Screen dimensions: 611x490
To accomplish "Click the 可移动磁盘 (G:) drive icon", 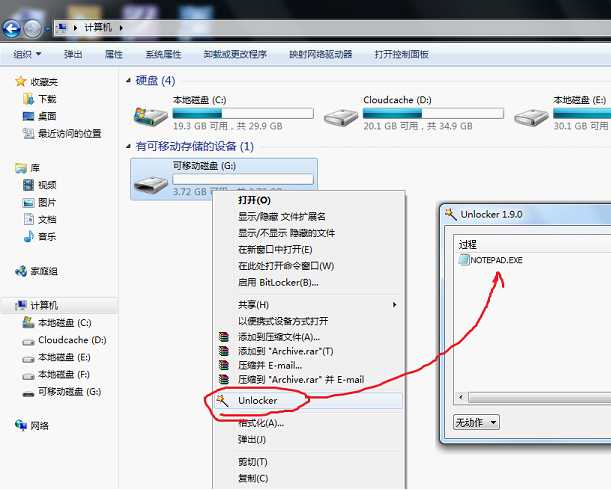I will point(150,185).
